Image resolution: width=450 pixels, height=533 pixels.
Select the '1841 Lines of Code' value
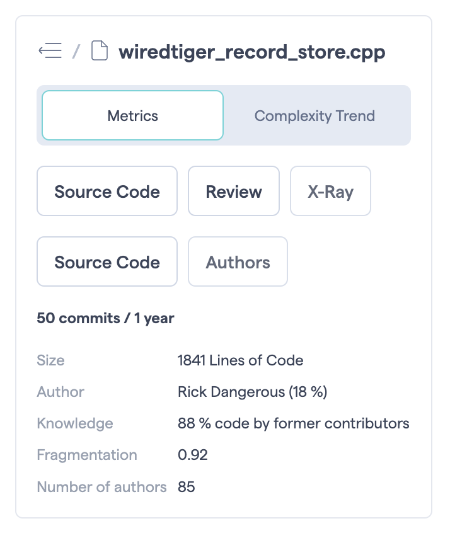[241, 360]
